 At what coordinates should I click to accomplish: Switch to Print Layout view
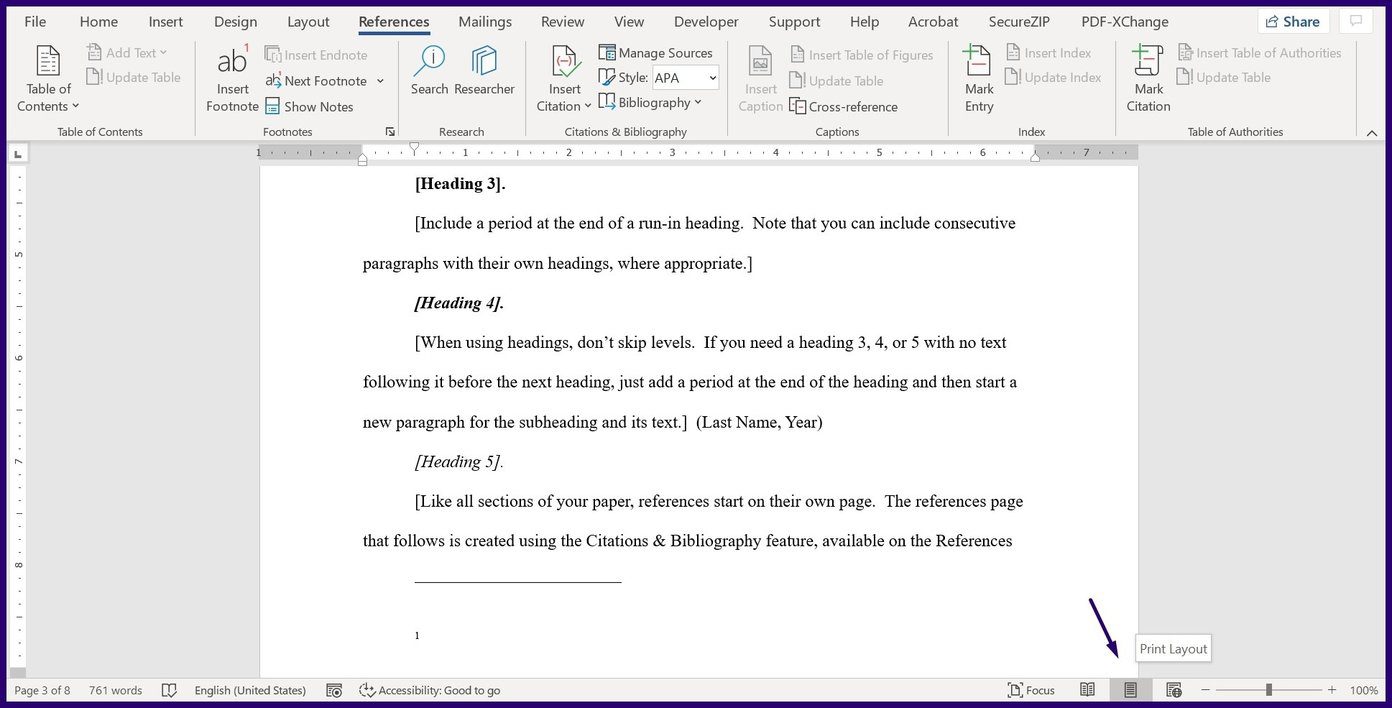pos(1130,690)
